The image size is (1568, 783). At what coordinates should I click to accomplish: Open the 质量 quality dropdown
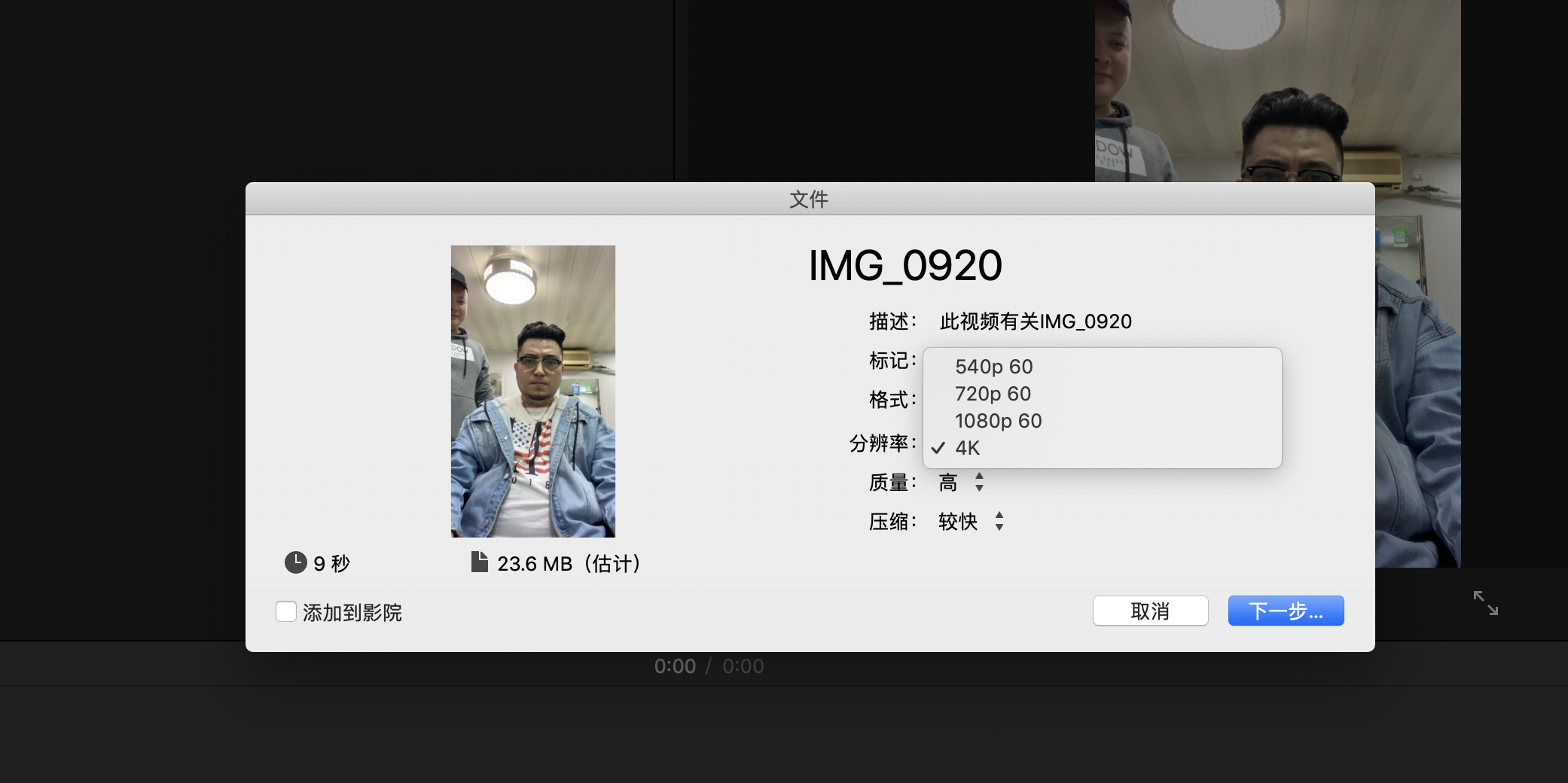[962, 483]
